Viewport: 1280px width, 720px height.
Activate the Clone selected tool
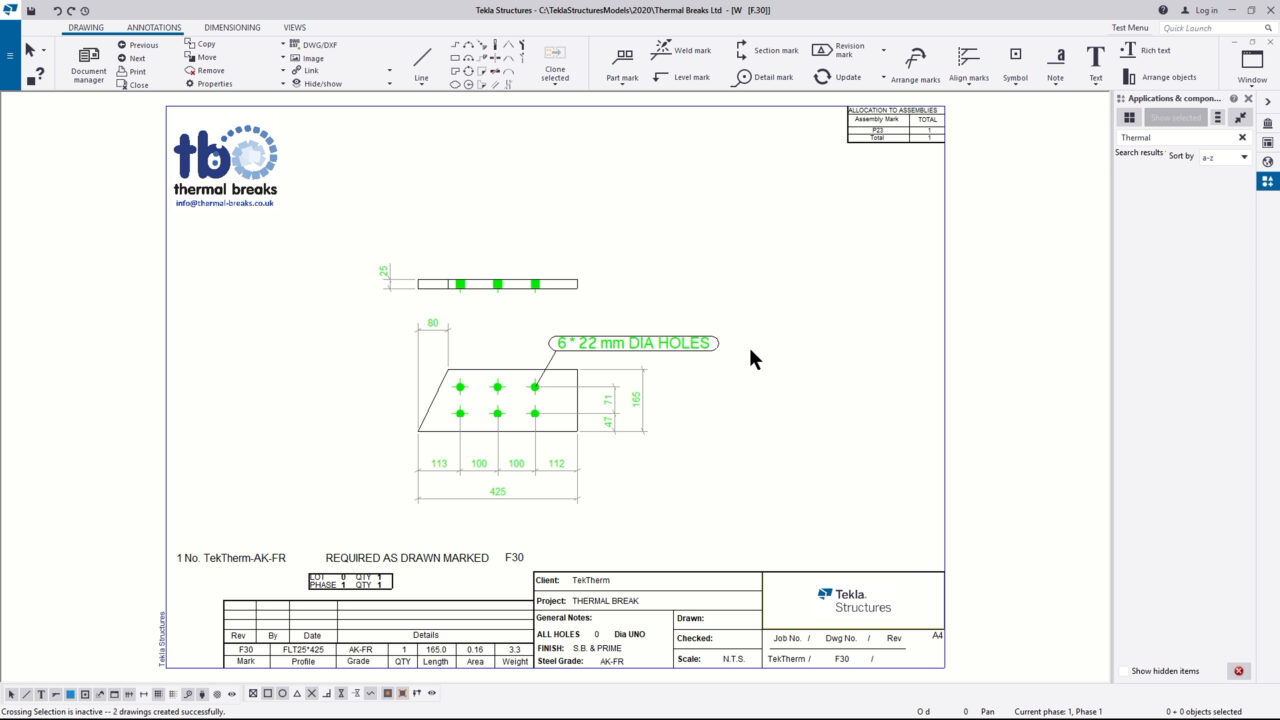tap(555, 60)
